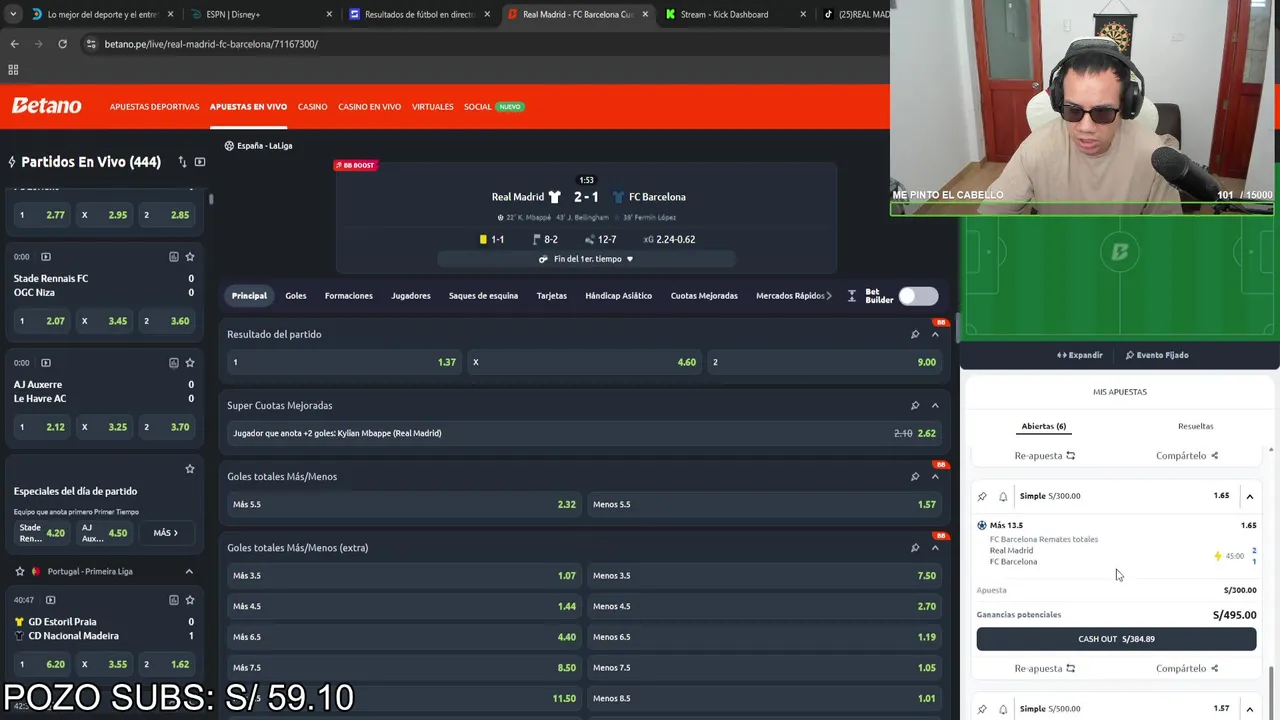Switch to the Saques de esquina tab
The width and height of the screenshot is (1280, 720).
click(x=483, y=296)
